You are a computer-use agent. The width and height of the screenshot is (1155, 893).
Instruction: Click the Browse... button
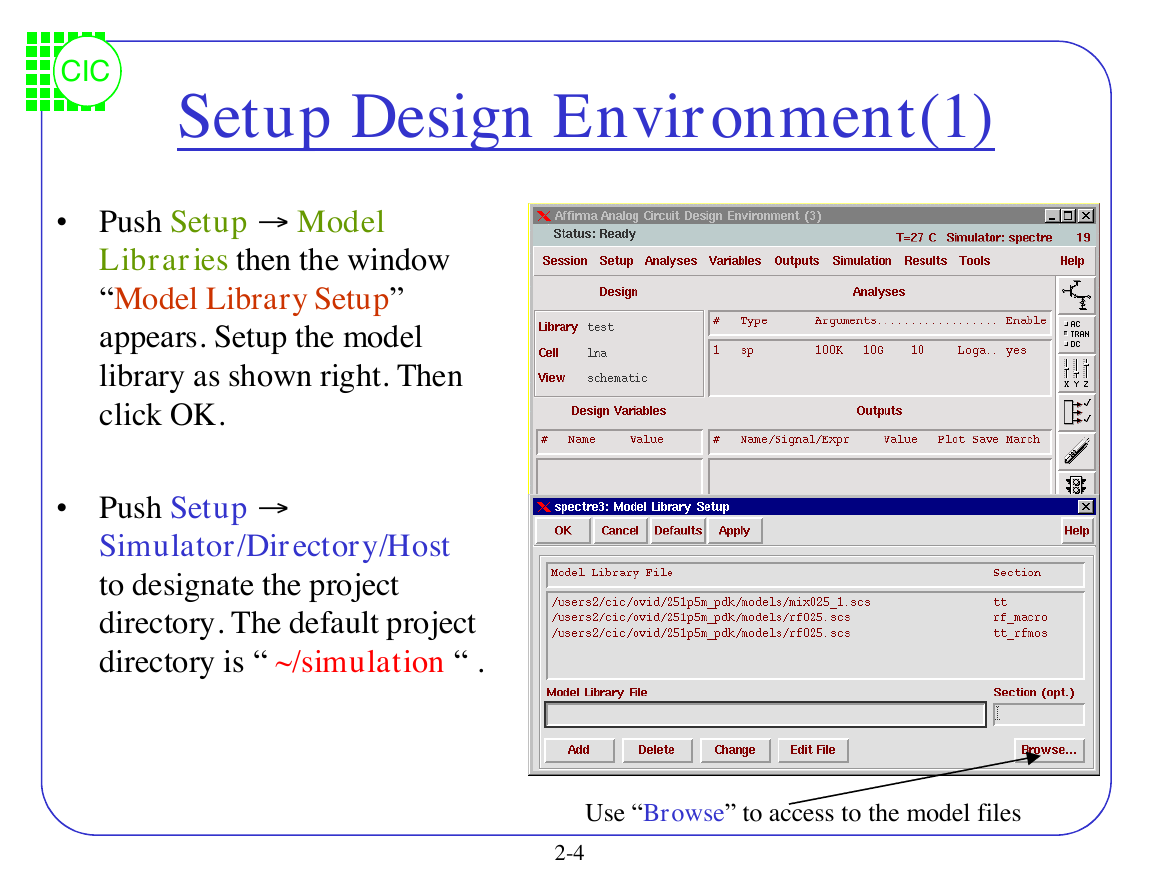(1049, 750)
